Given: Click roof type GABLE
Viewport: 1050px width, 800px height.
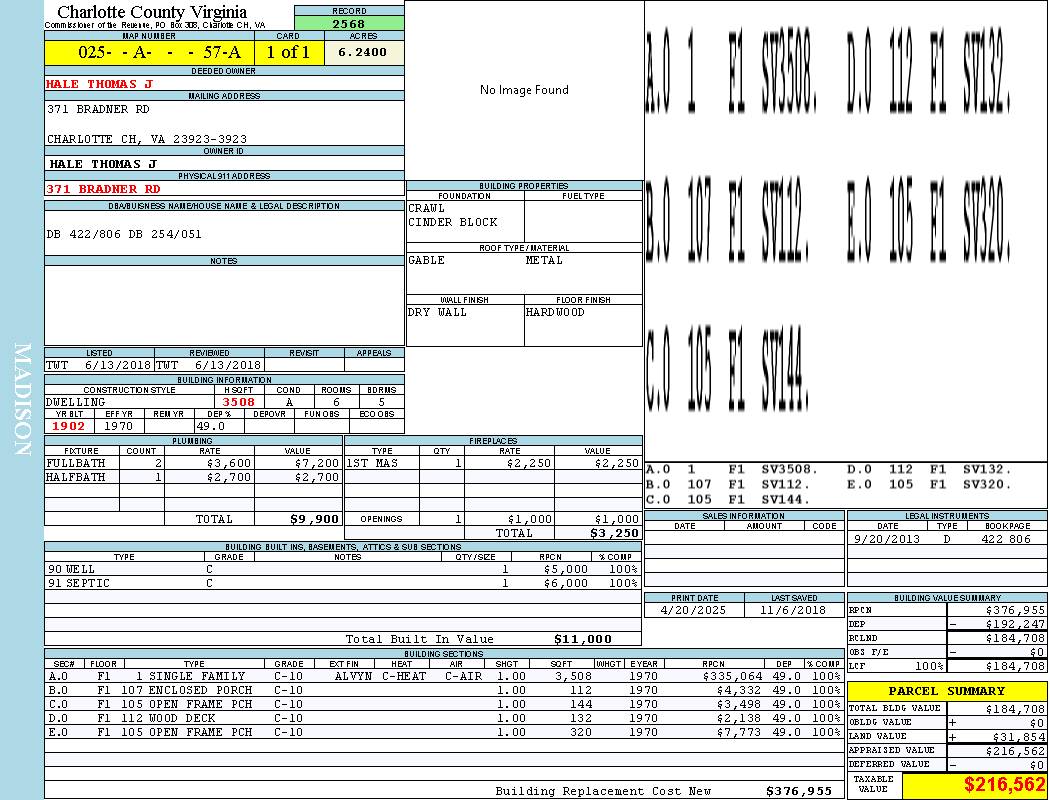Looking at the screenshot, I should (x=427, y=260).
